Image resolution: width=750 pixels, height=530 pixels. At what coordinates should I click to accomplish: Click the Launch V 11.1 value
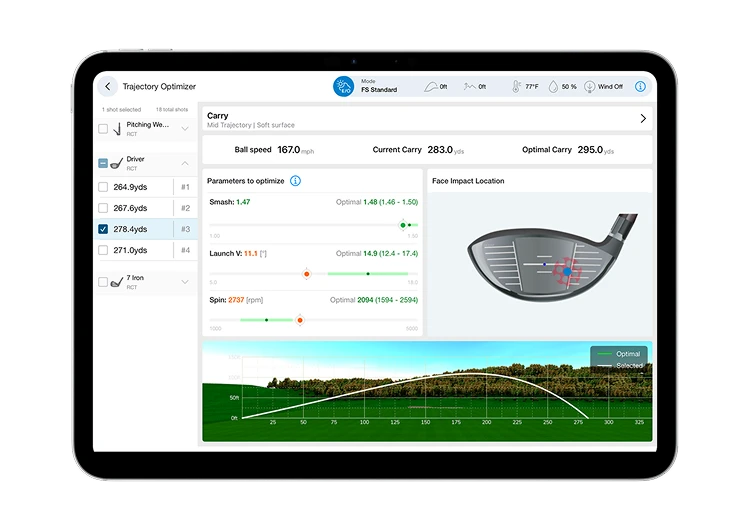251,254
